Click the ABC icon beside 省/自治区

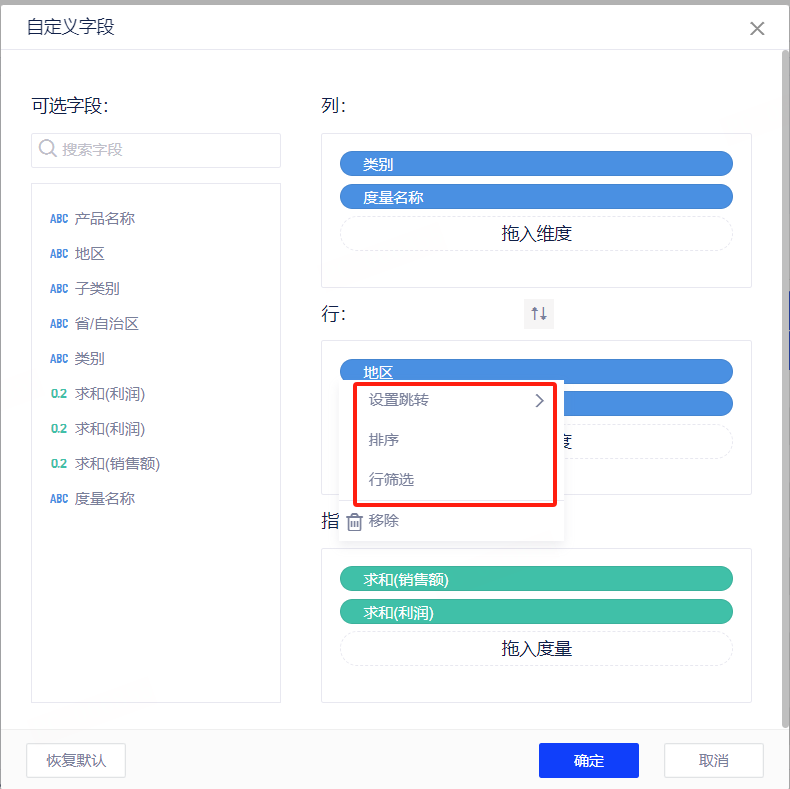click(x=59, y=324)
